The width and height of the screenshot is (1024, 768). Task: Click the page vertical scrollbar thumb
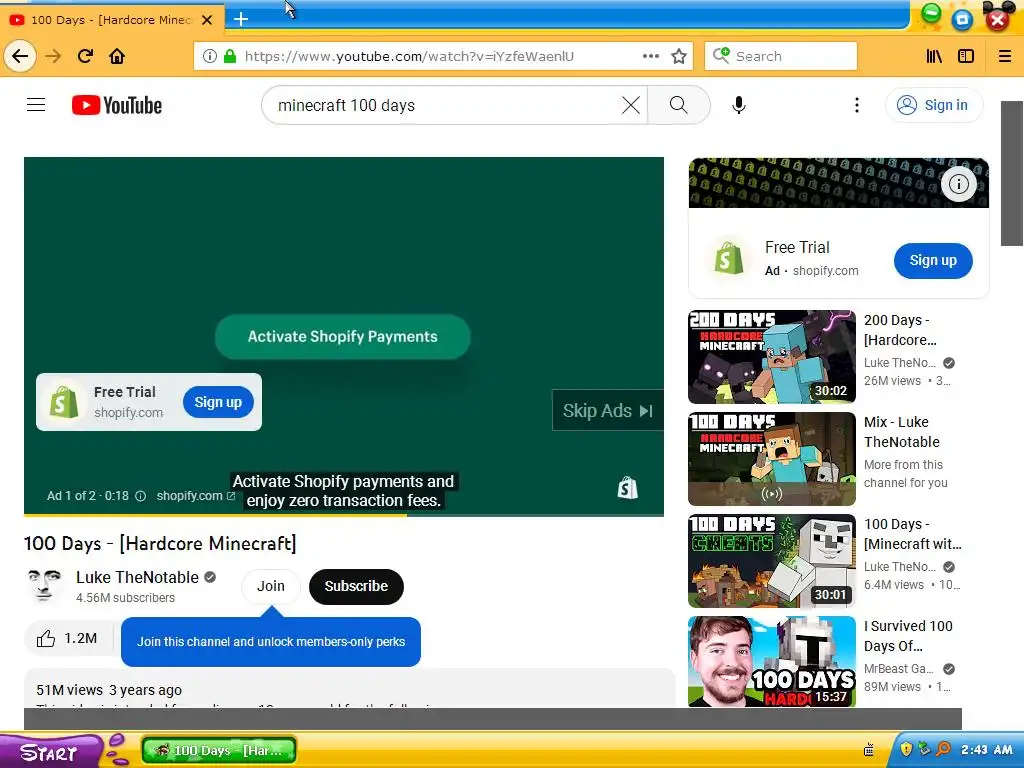[x=1012, y=173]
